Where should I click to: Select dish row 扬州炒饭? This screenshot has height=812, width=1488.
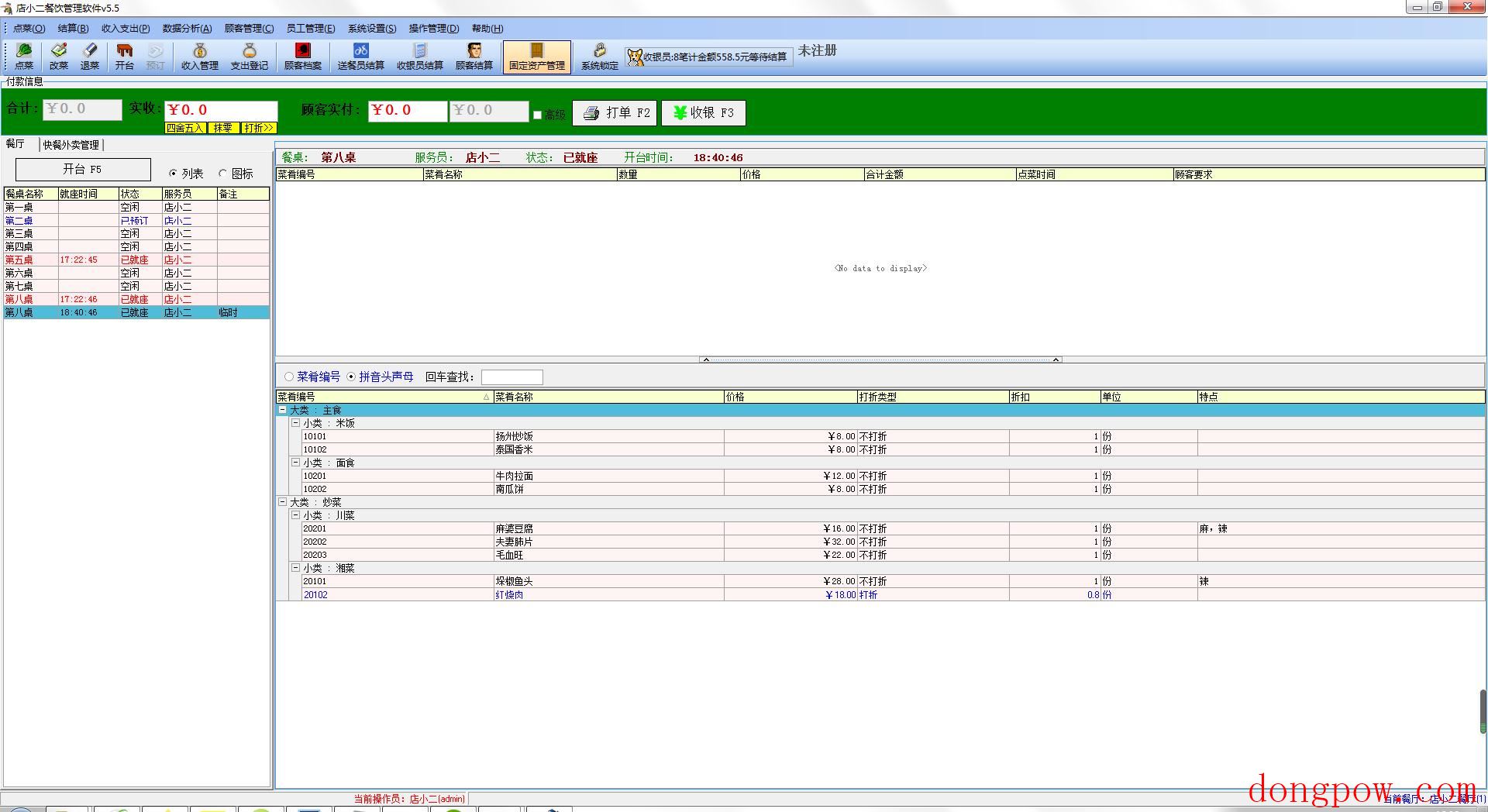pos(894,436)
